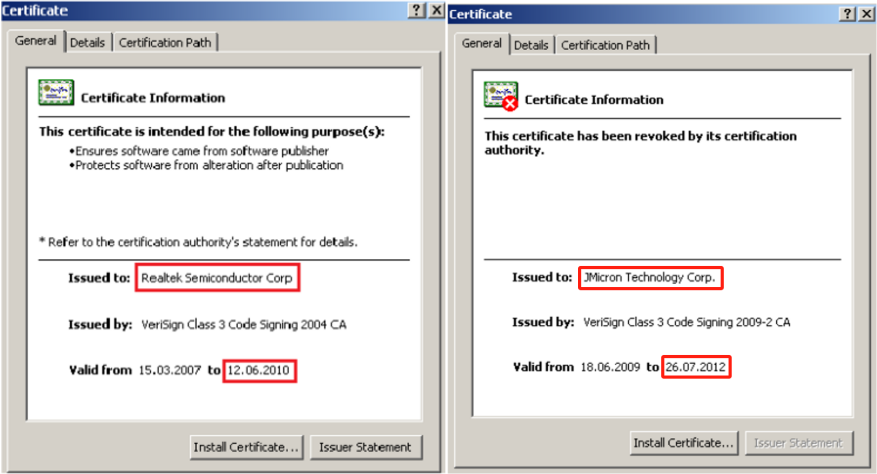Viewport: 877px width, 474px height.
Task: View Certification Path tab in revoked JMicron dialog
Action: [605, 45]
